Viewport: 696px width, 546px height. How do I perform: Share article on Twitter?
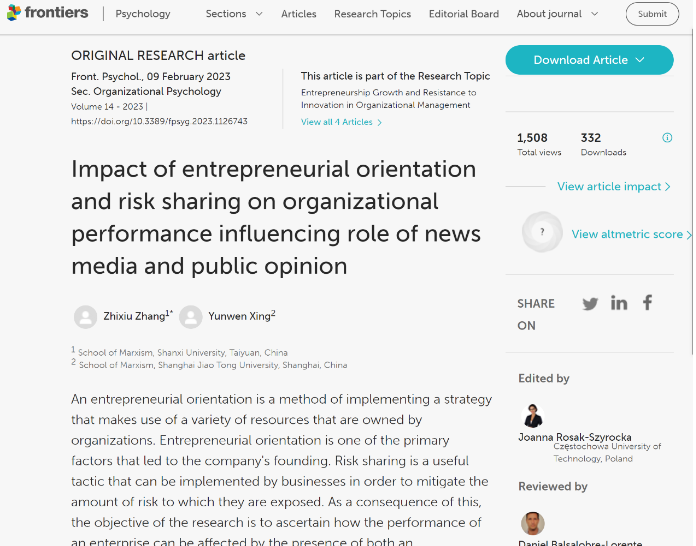590,303
